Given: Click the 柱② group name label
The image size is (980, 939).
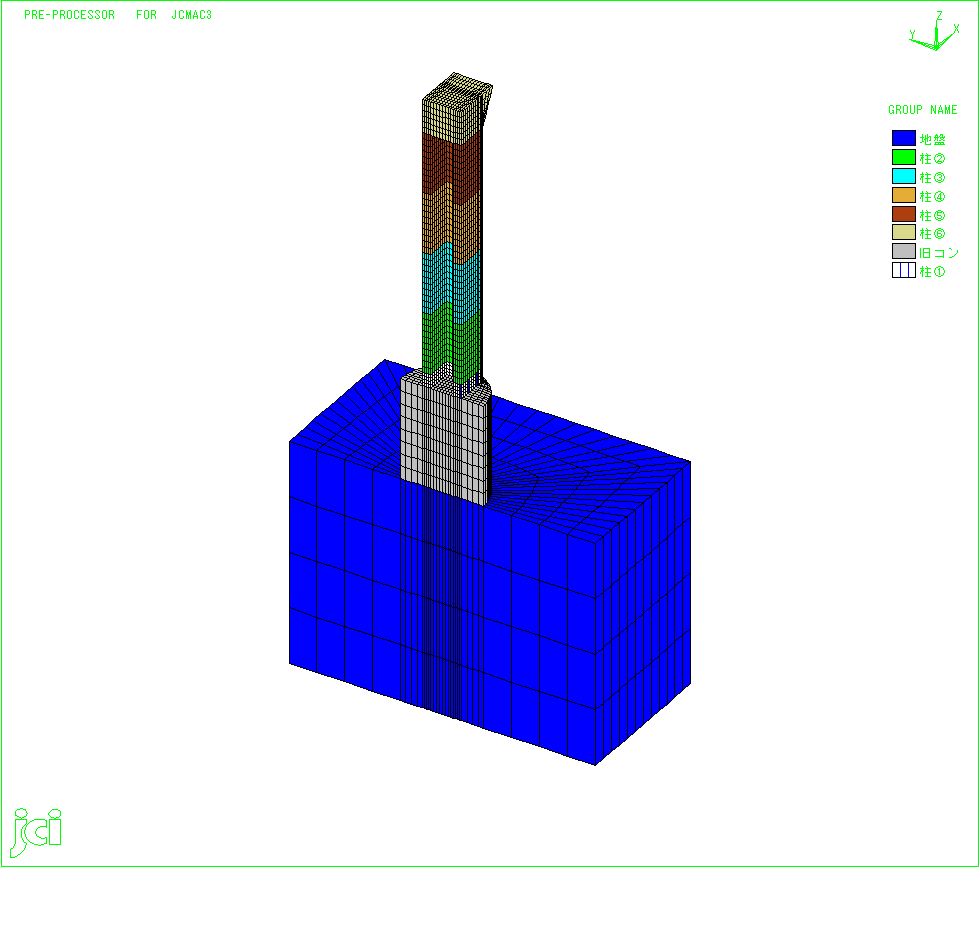Looking at the screenshot, I should click(x=932, y=158).
